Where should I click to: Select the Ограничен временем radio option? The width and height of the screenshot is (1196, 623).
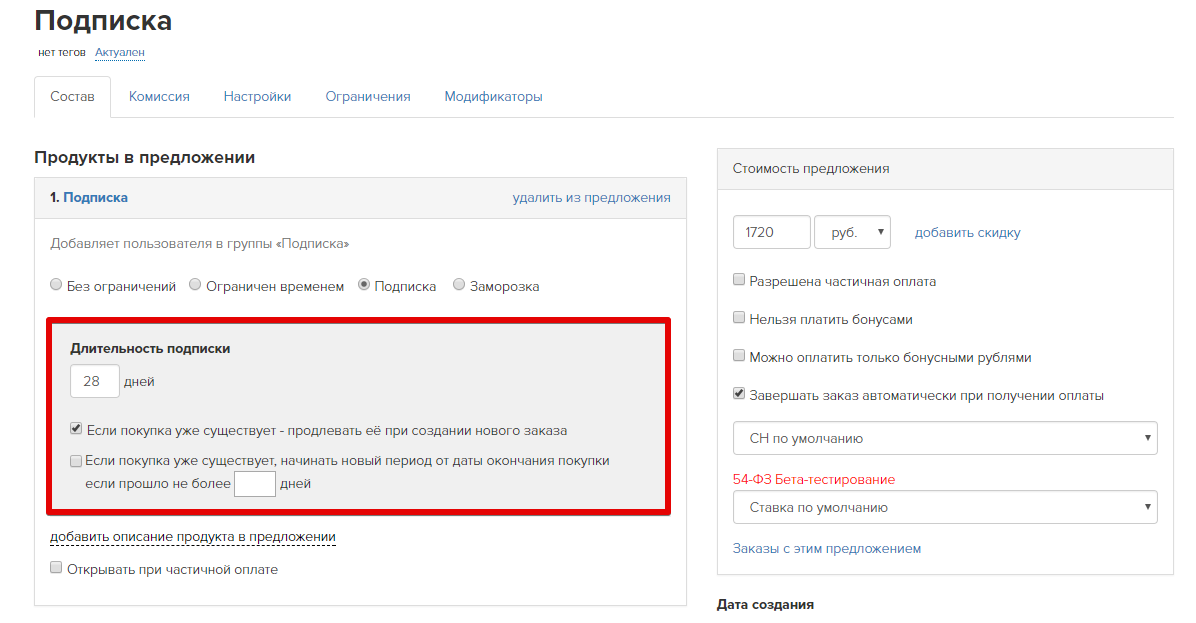[195, 284]
